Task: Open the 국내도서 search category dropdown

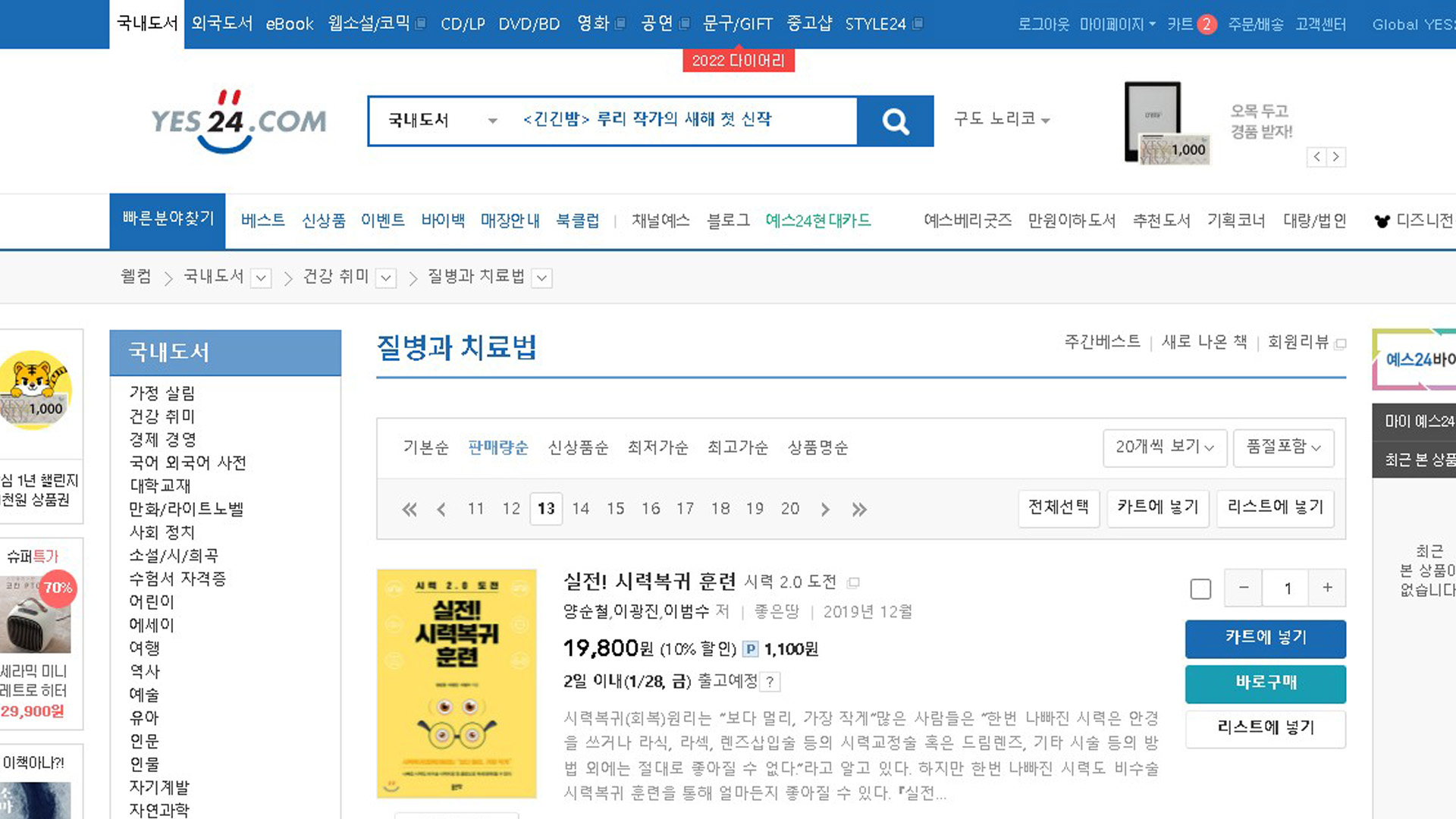Action: [442, 121]
